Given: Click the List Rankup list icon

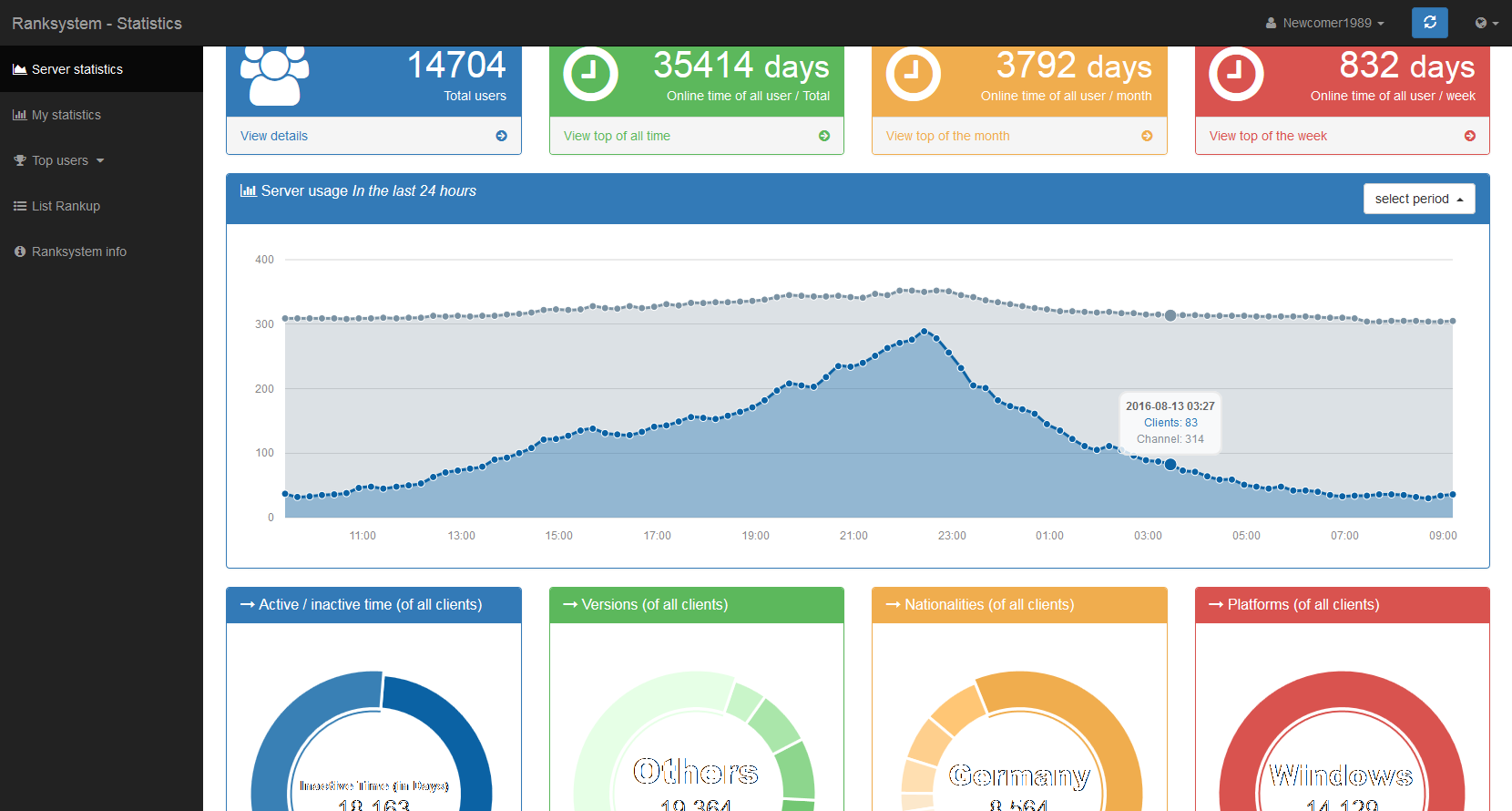Looking at the screenshot, I should (x=20, y=206).
